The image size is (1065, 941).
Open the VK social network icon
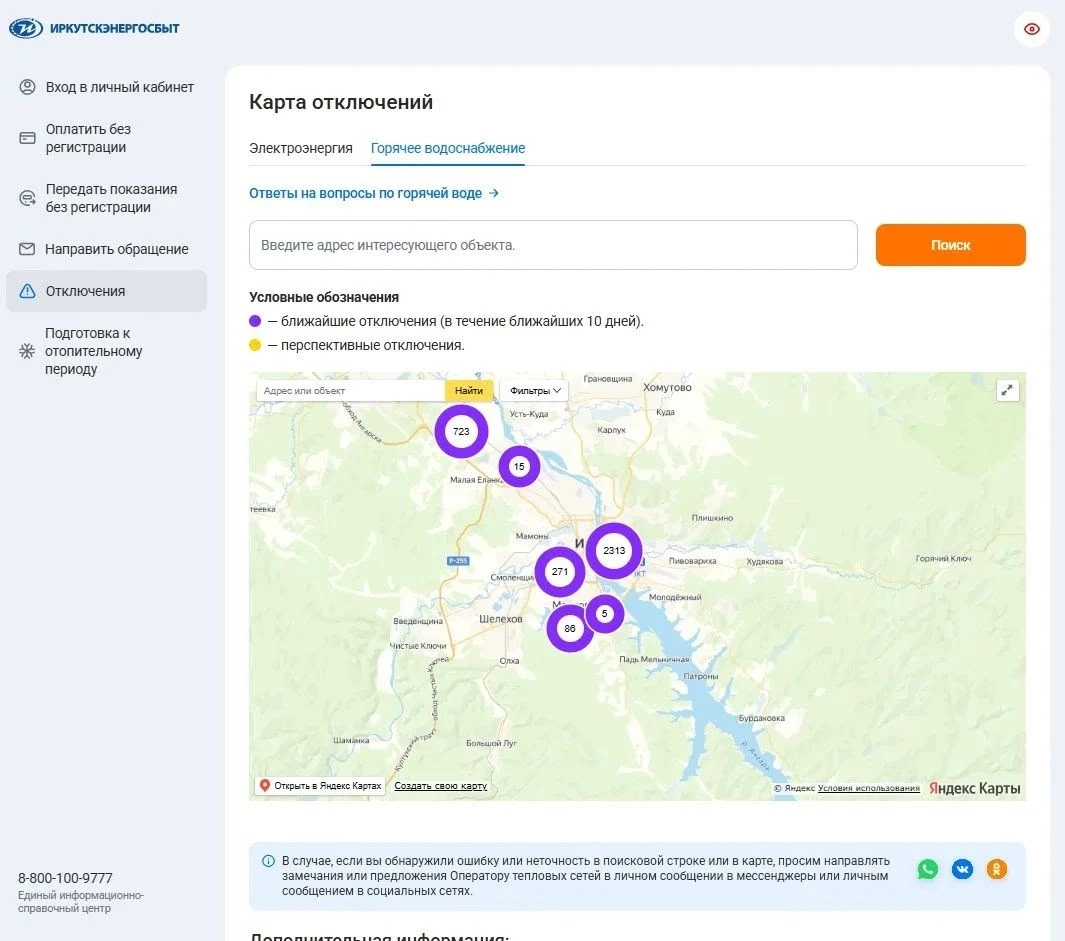point(962,869)
